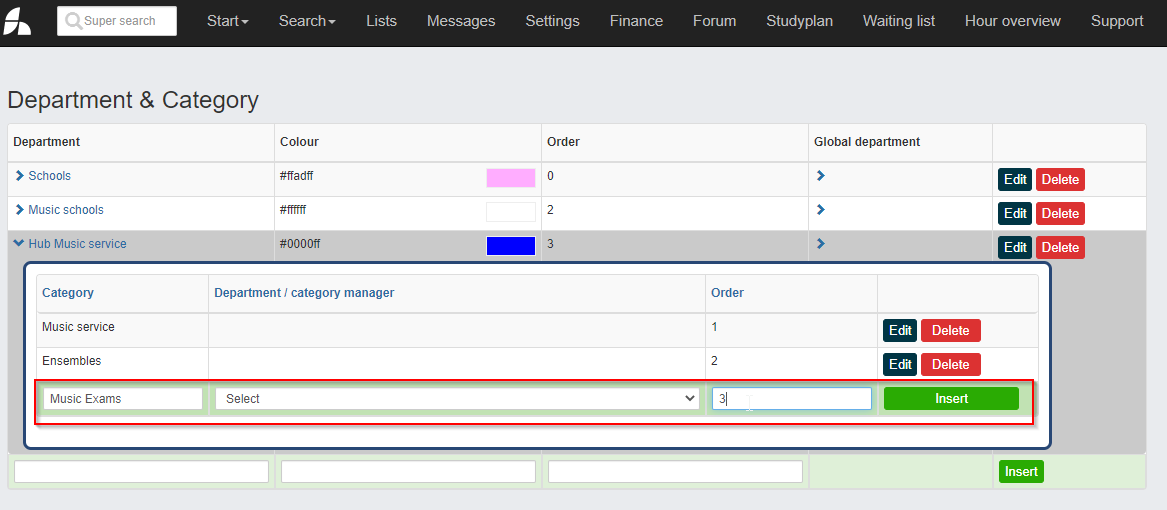Expand the Schools department row
The width and height of the screenshot is (1167, 510).
(x=20, y=176)
